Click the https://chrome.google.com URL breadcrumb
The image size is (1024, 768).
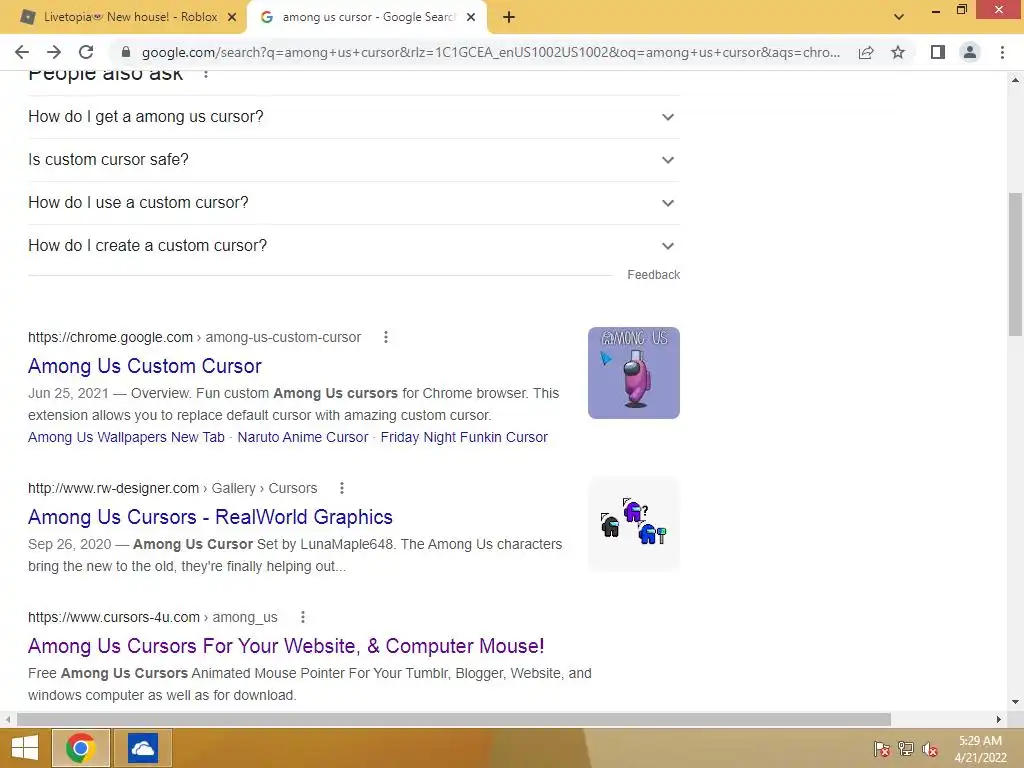pos(194,337)
